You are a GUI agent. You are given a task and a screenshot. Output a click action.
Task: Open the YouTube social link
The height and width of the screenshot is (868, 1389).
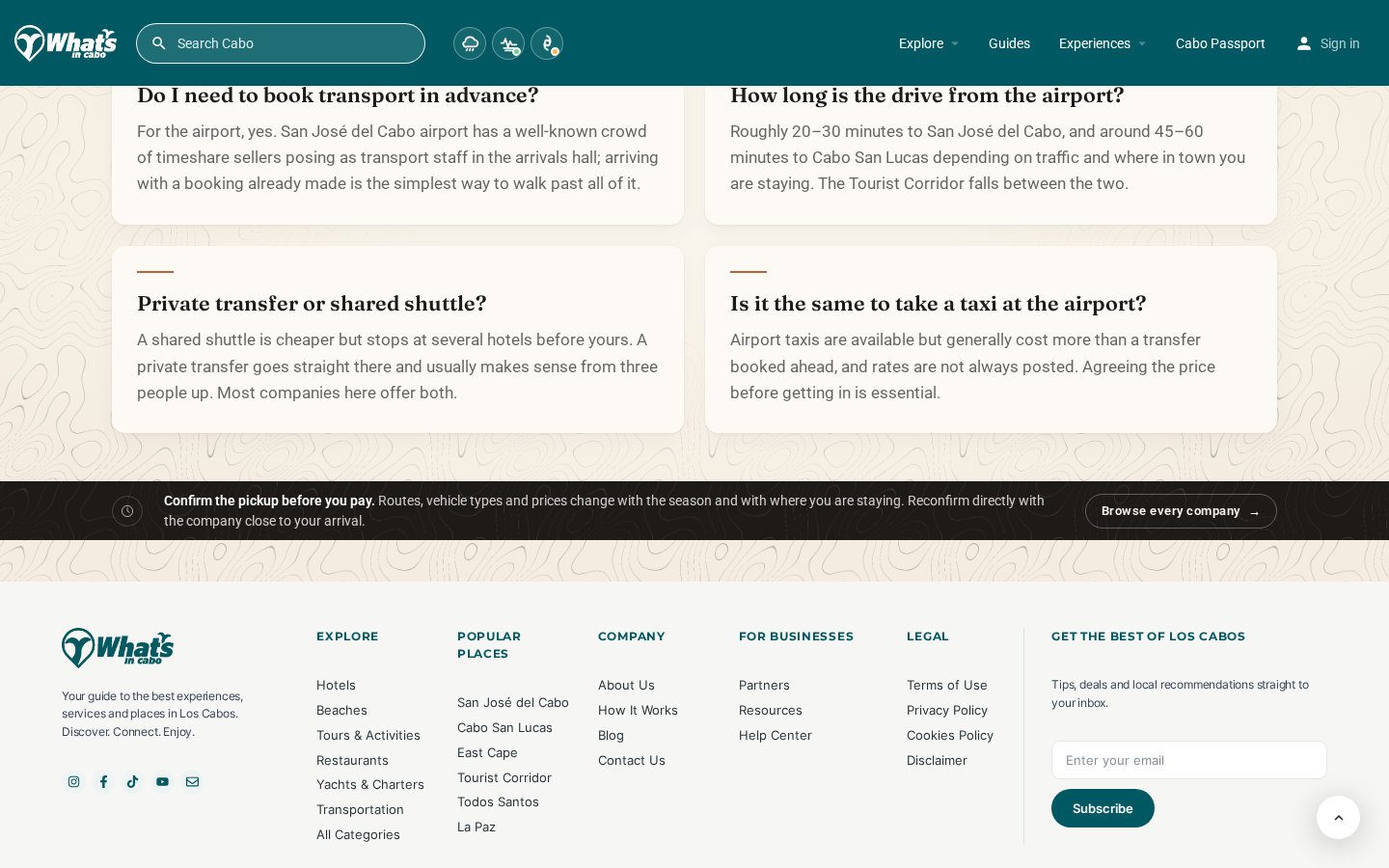(163, 781)
